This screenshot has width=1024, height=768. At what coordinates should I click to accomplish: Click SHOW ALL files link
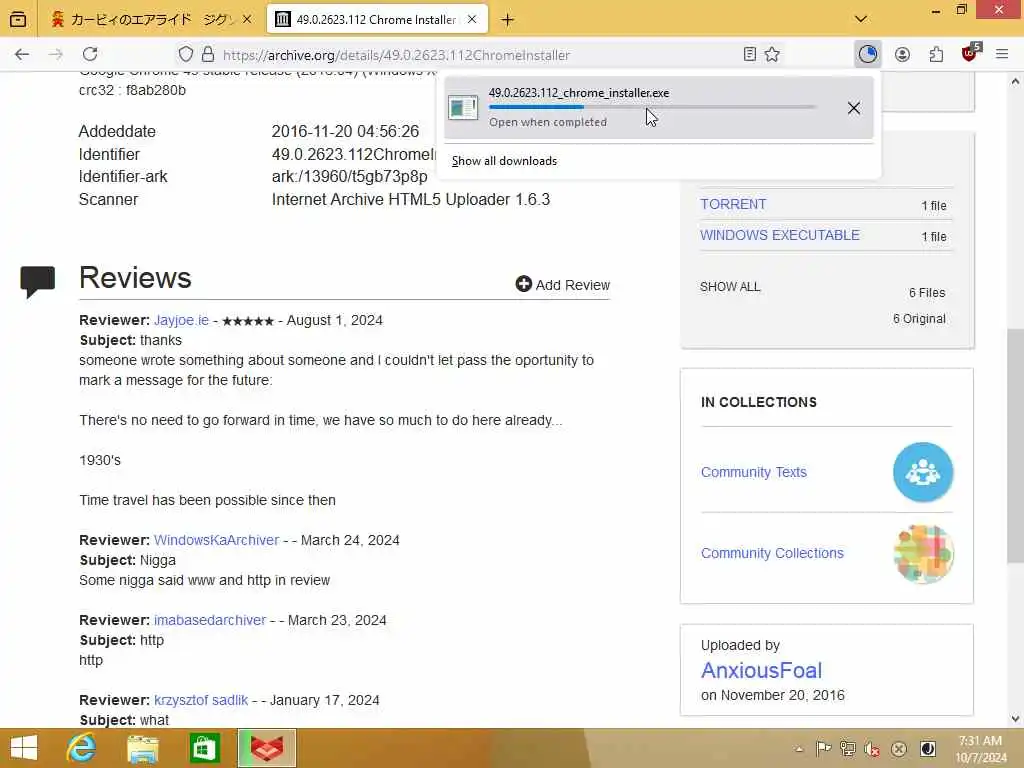(x=730, y=287)
